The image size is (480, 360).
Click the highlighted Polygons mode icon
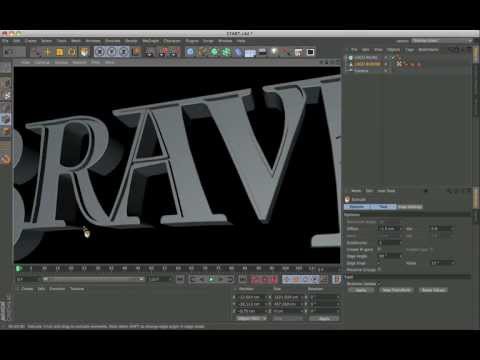(x=6, y=119)
